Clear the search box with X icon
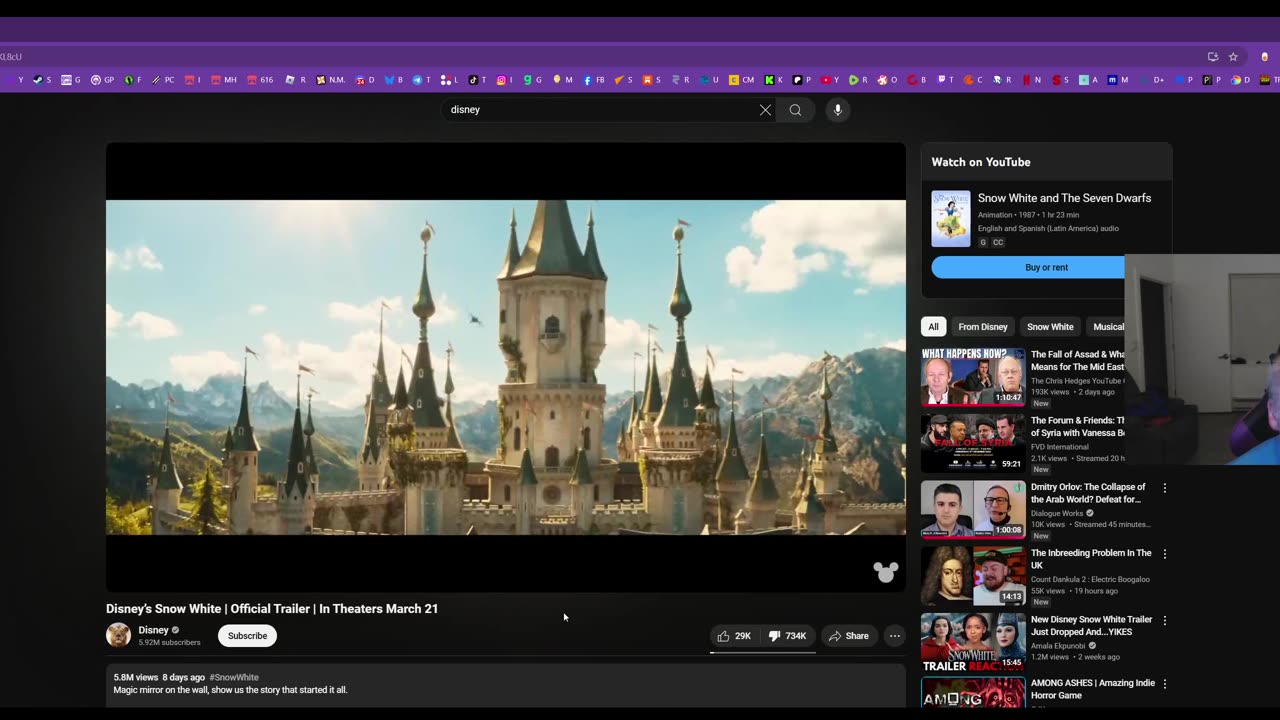 [x=765, y=110]
